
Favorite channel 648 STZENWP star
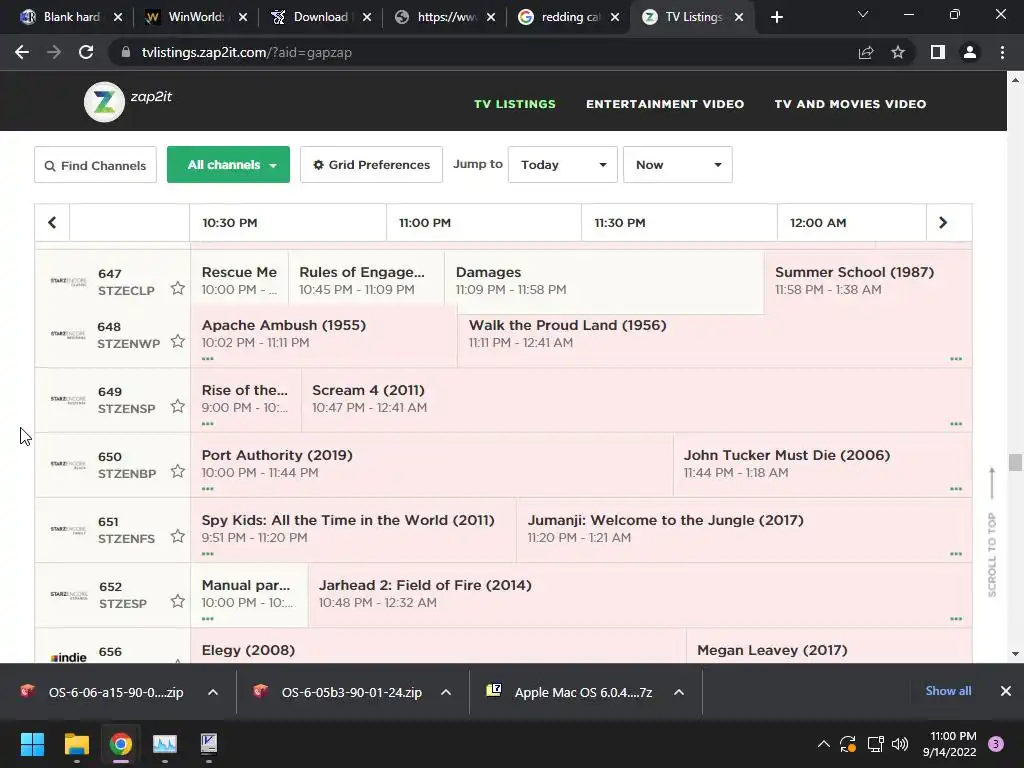click(x=178, y=341)
